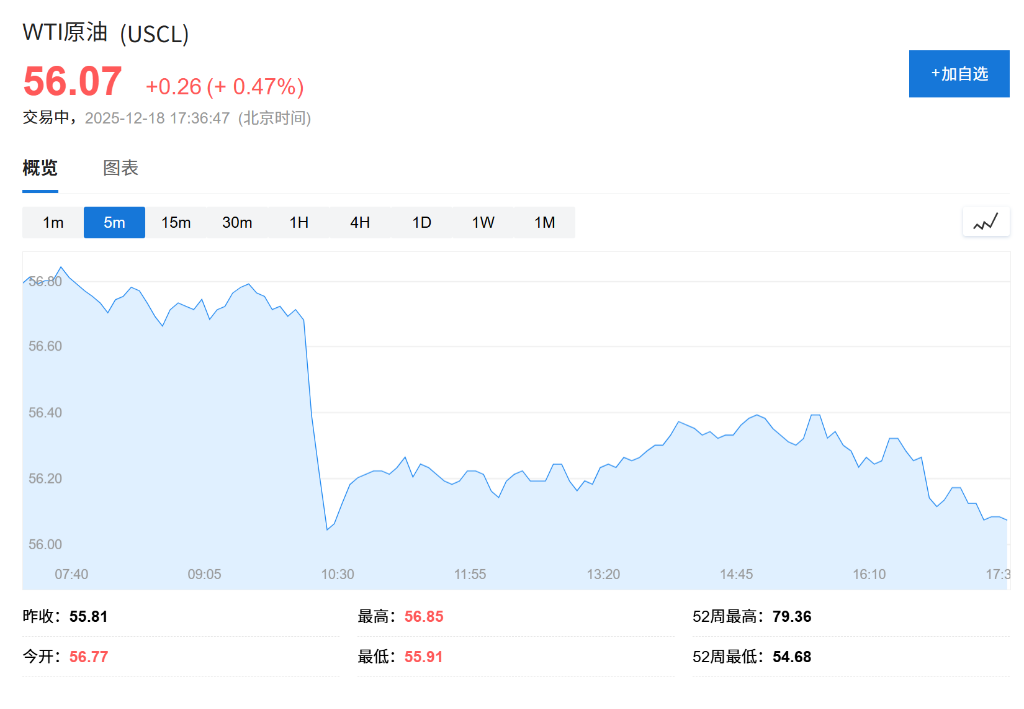Switch to the 1M monthly interval

[544, 222]
